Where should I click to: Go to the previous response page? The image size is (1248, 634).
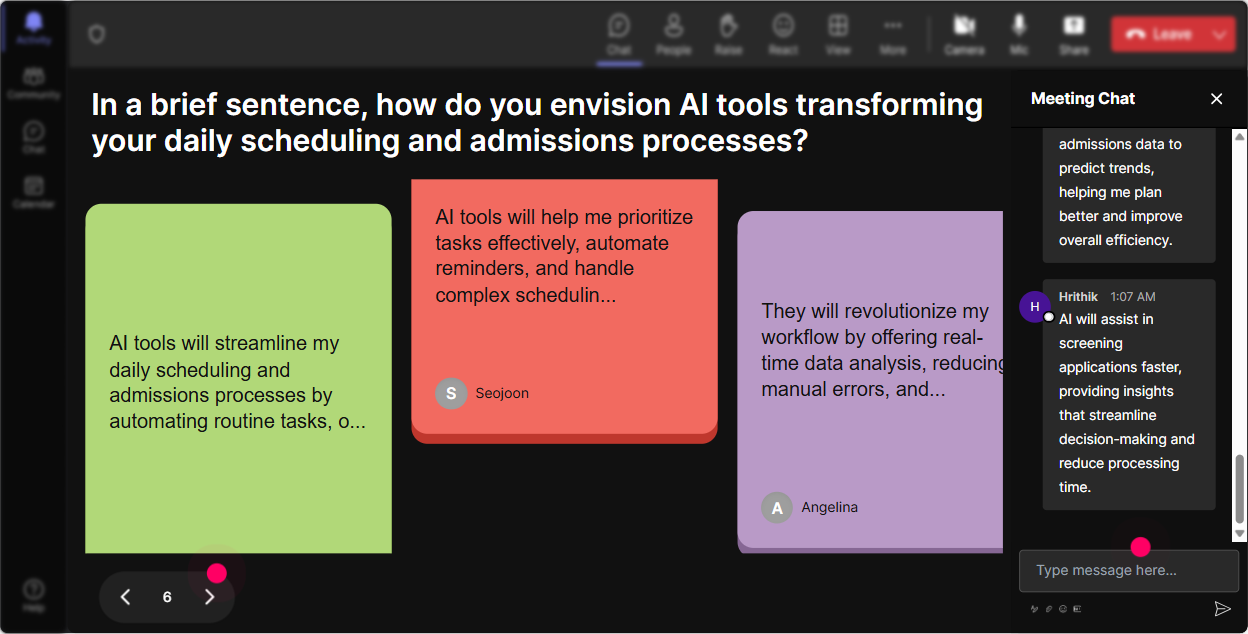click(x=125, y=597)
